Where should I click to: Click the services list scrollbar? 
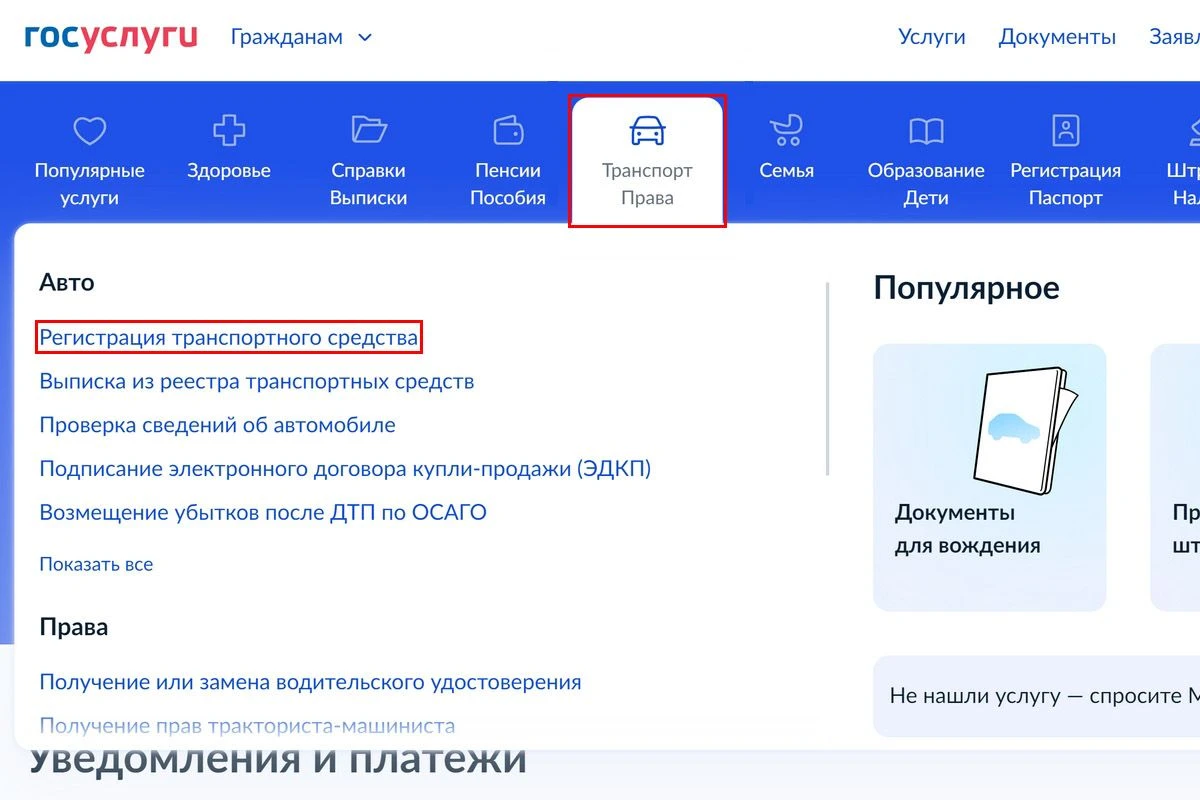tap(827, 378)
